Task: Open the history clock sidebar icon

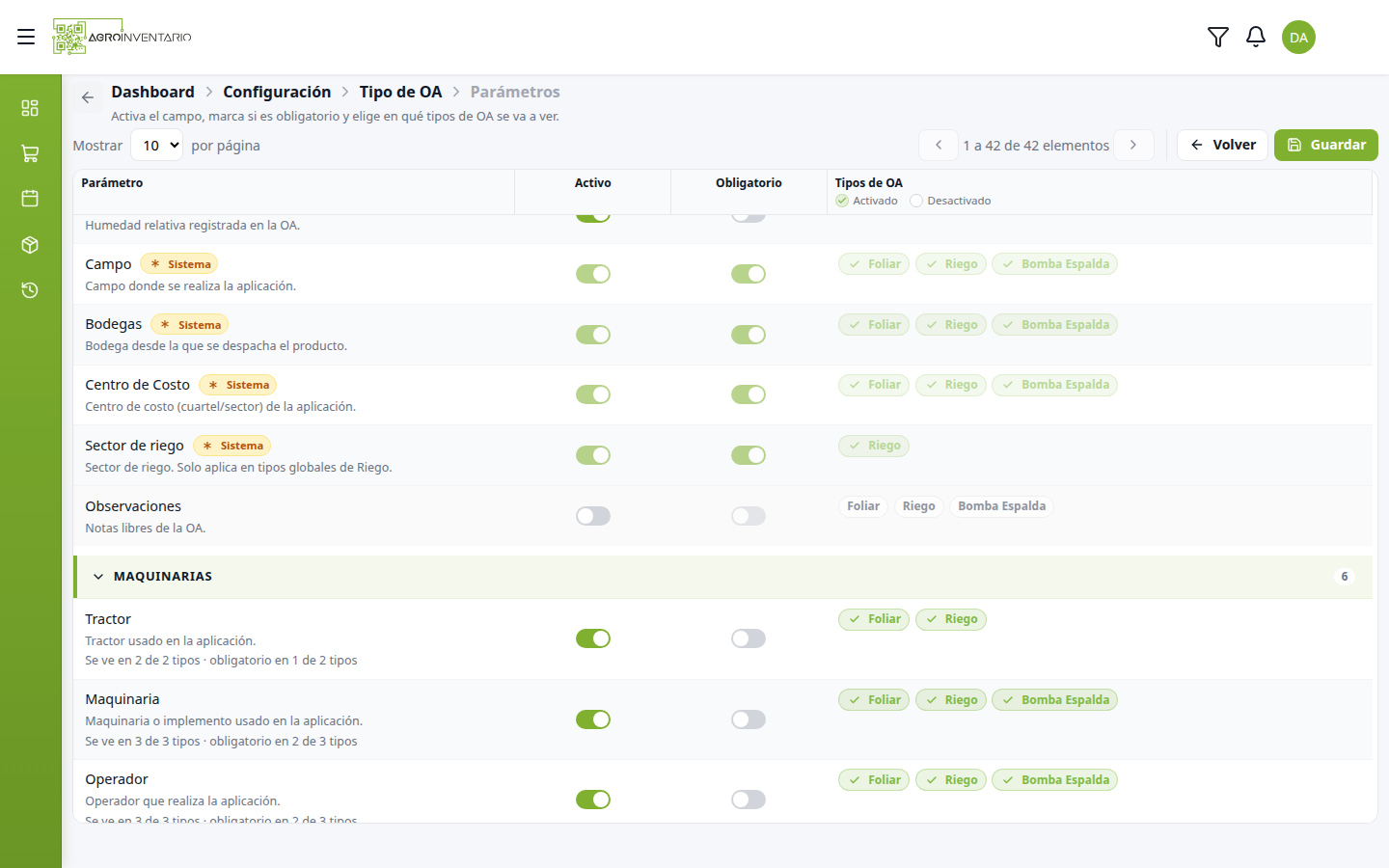Action: point(30,290)
